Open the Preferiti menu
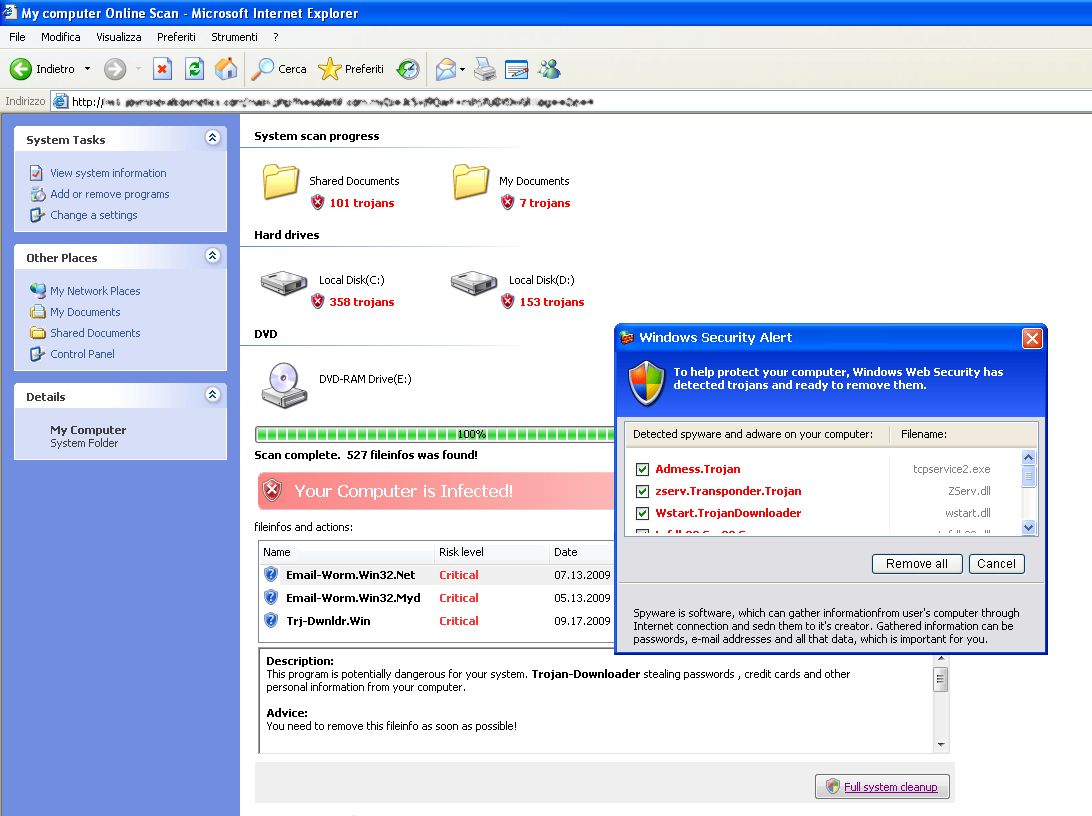The image size is (1092, 816). (x=176, y=37)
